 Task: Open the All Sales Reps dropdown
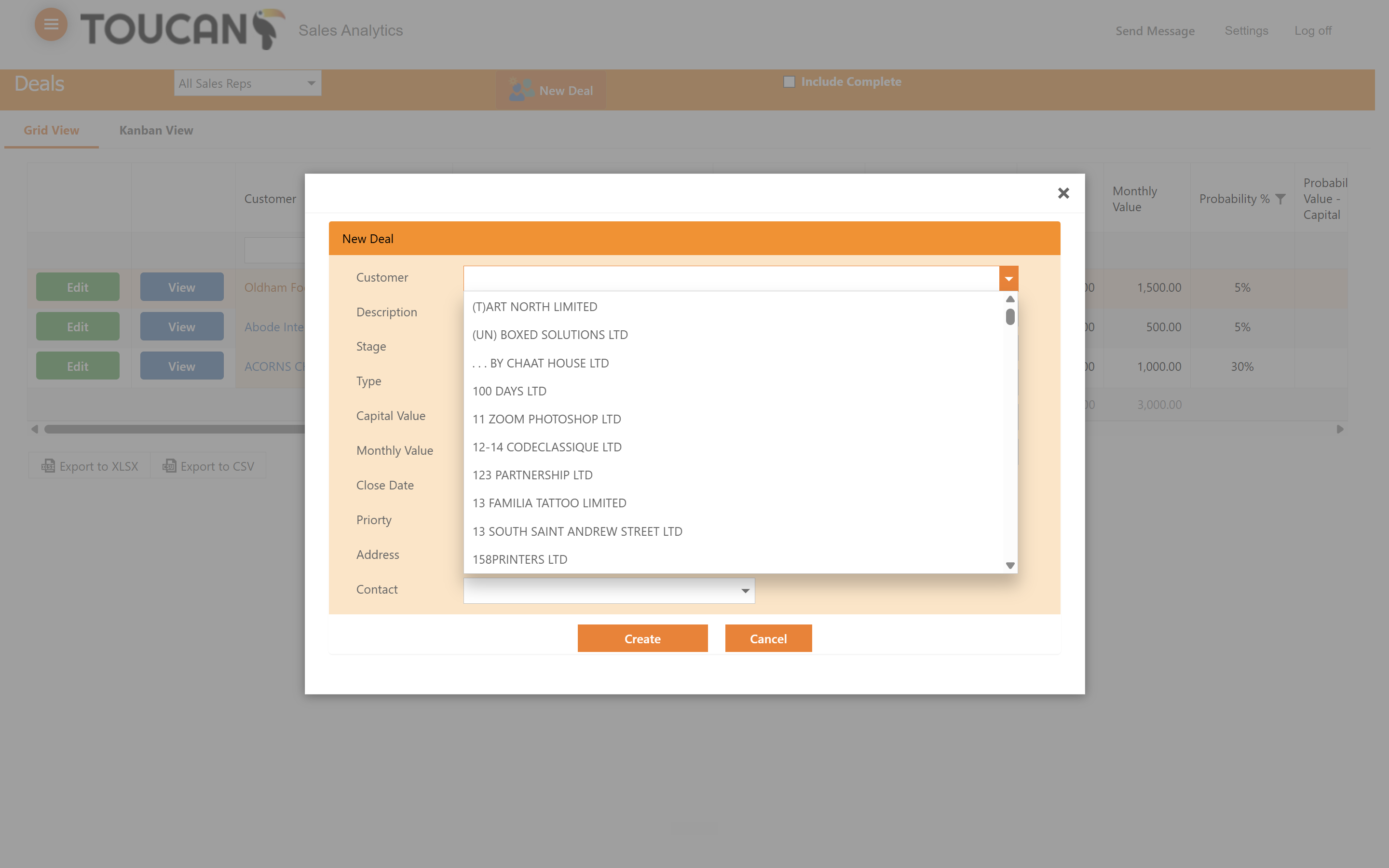248,83
